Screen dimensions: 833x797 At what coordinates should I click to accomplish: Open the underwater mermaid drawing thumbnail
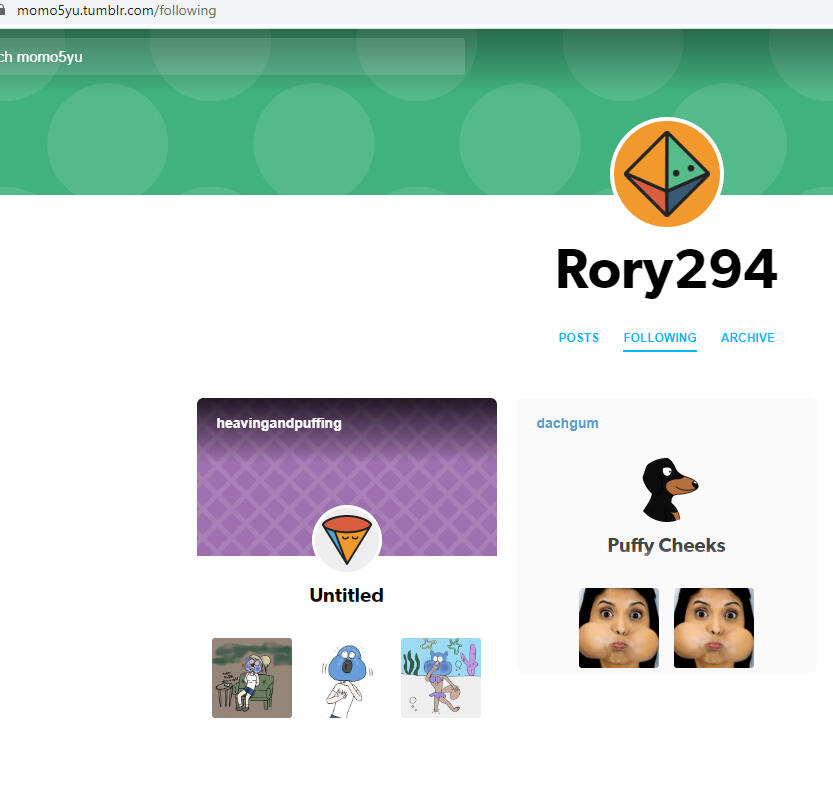(441, 678)
